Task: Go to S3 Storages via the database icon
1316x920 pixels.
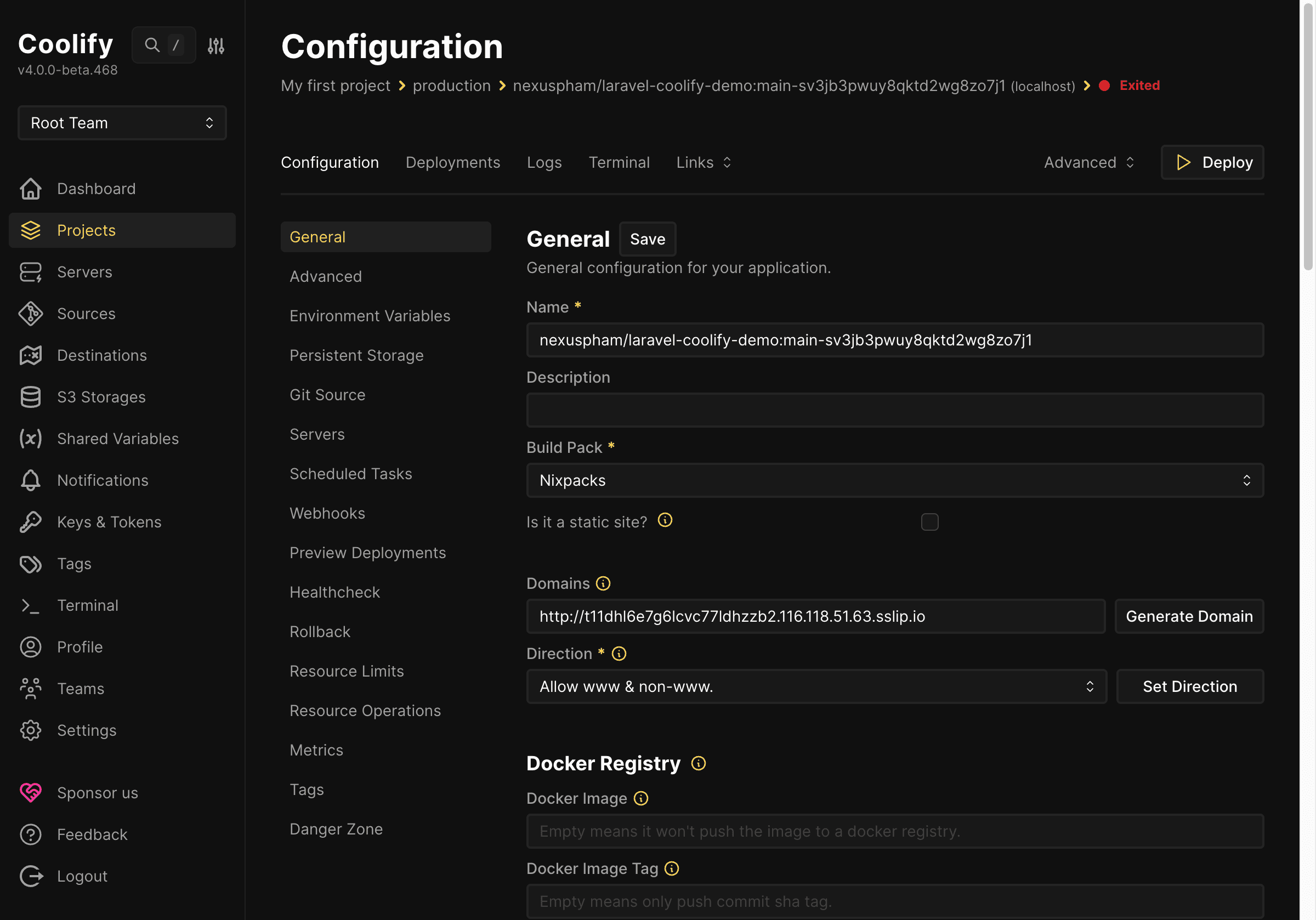Action: point(101,396)
